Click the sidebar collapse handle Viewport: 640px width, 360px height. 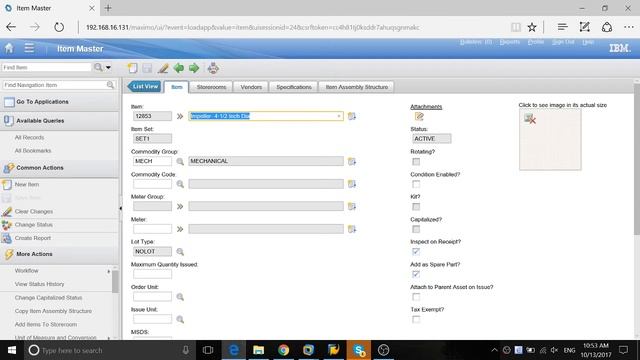pos(120,208)
